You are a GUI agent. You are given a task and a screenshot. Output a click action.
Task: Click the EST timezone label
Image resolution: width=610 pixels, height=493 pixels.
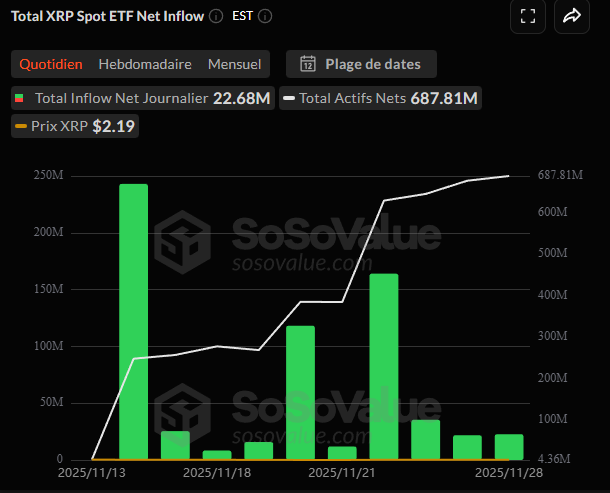[242, 16]
